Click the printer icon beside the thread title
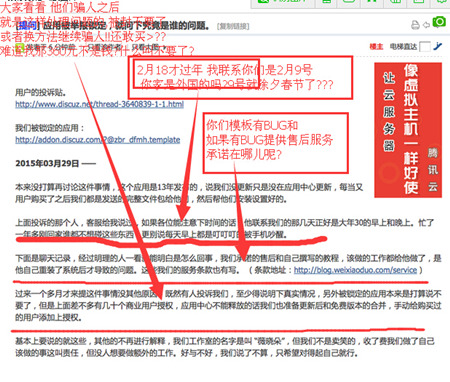 [x=415, y=25]
